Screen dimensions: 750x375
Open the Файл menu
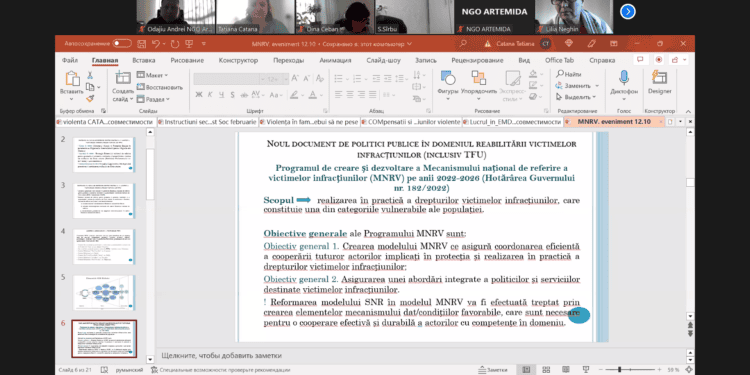[x=70, y=60]
